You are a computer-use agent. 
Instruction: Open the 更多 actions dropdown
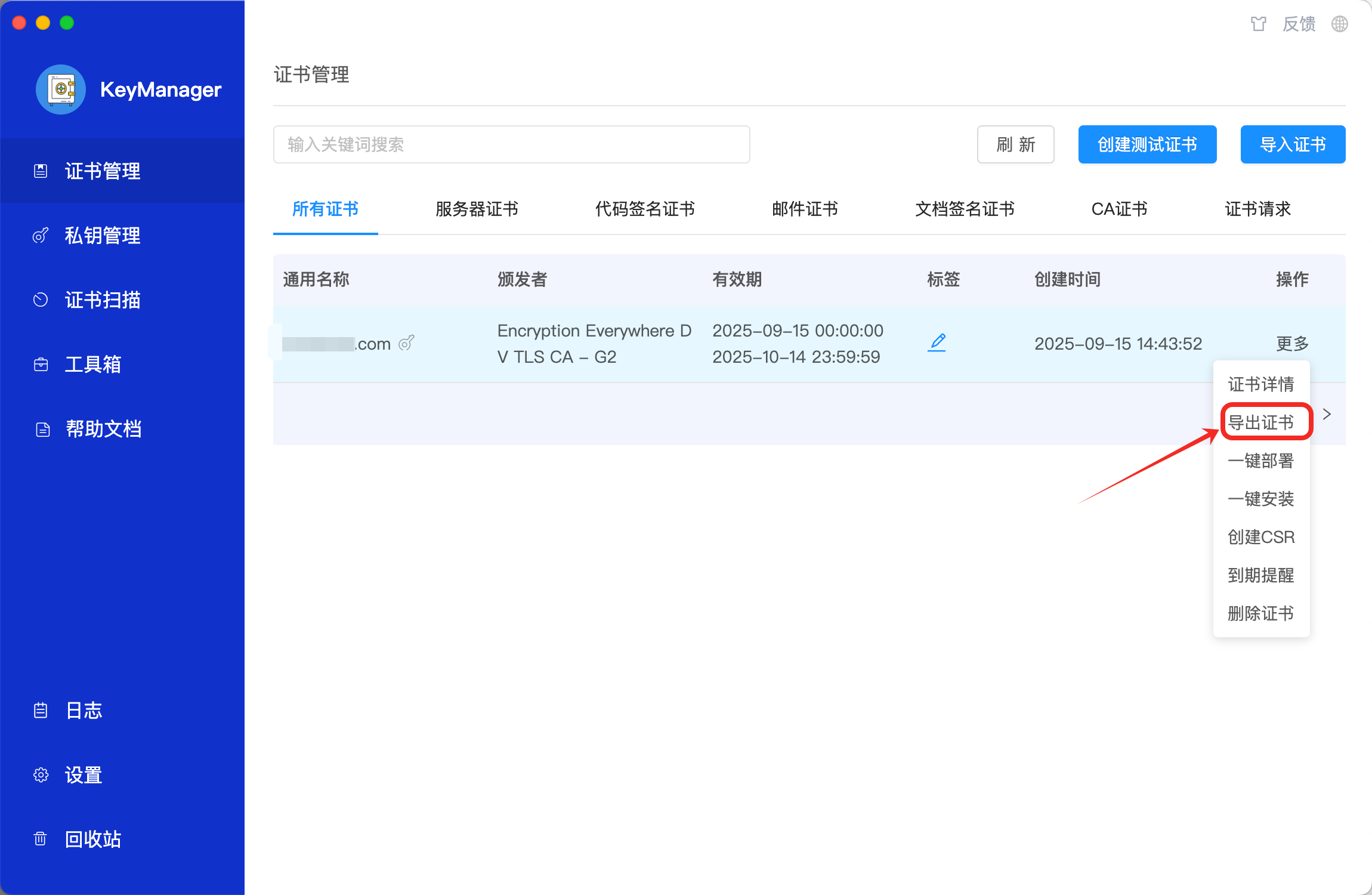[1291, 342]
